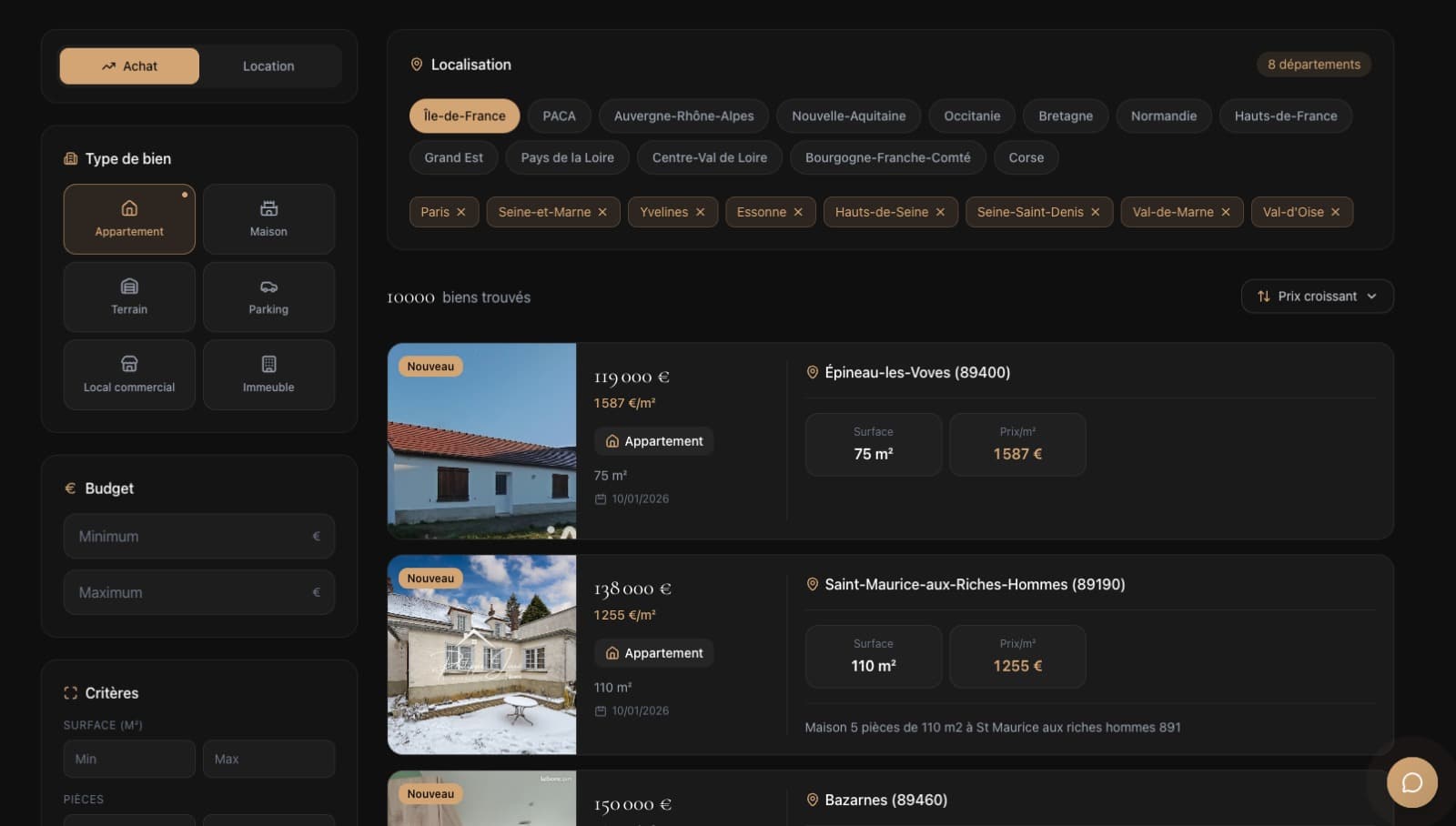The width and height of the screenshot is (1456, 826).
Task: Enter a maximum budget amount
Action: pyautogui.click(x=198, y=592)
